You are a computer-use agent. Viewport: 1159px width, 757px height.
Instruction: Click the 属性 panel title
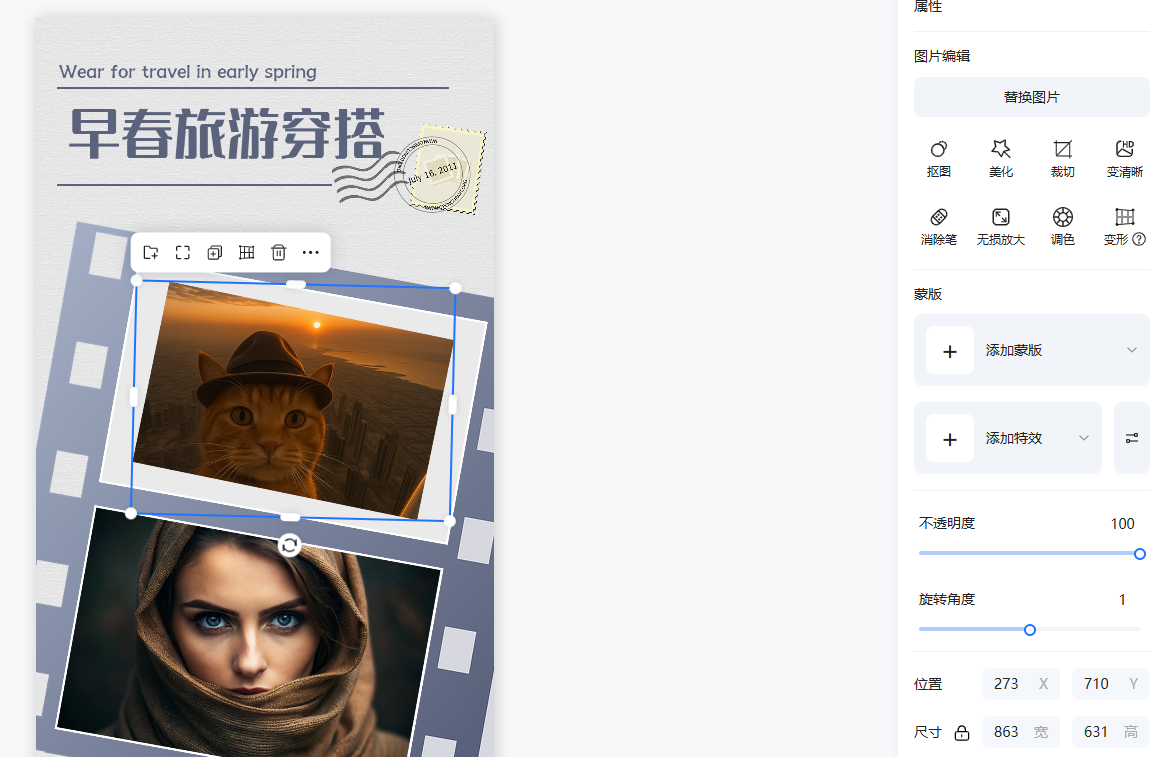[928, 7]
